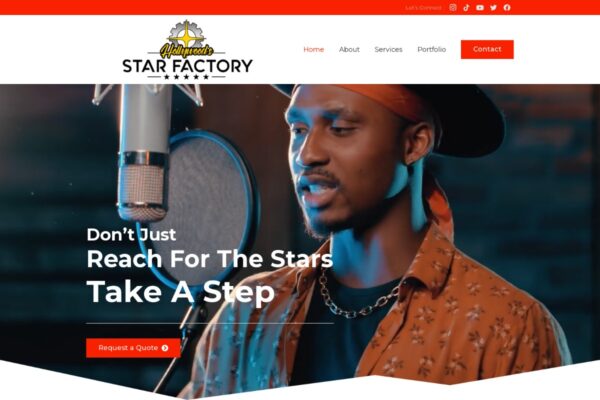
Task: Click the arrow icon in Request a Quote
Action: point(165,348)
